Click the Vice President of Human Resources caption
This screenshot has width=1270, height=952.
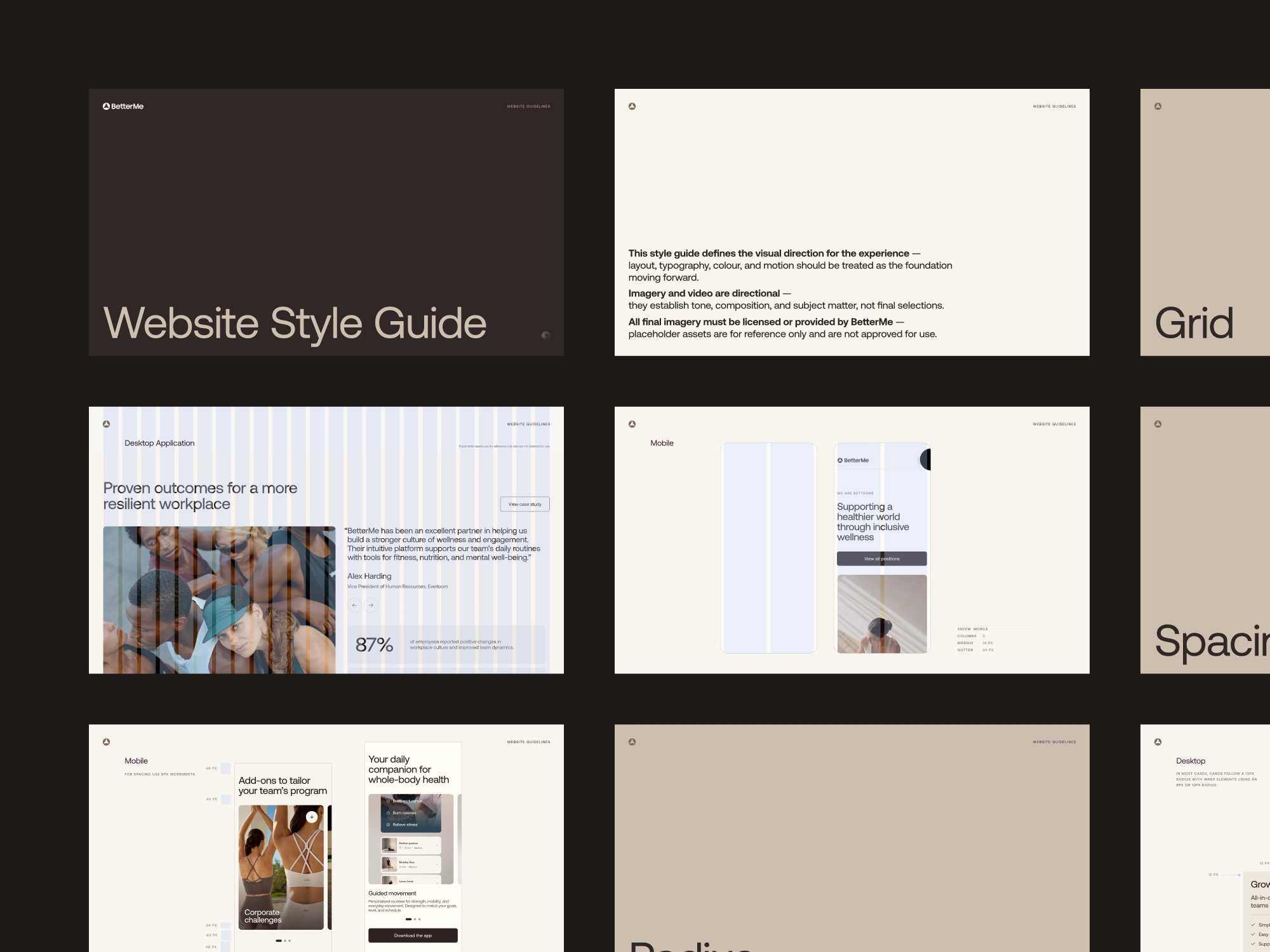(x=398, y=586)
